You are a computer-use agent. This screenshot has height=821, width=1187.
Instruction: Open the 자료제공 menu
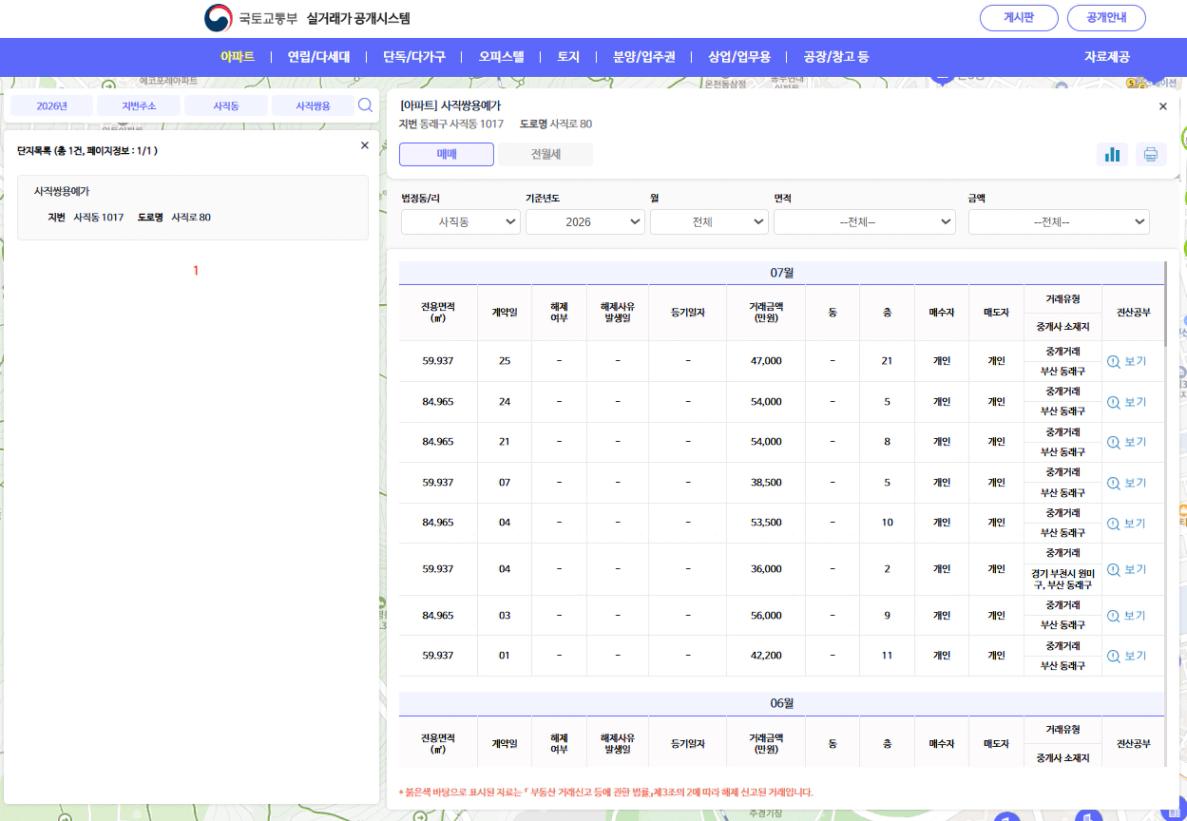1107,57
